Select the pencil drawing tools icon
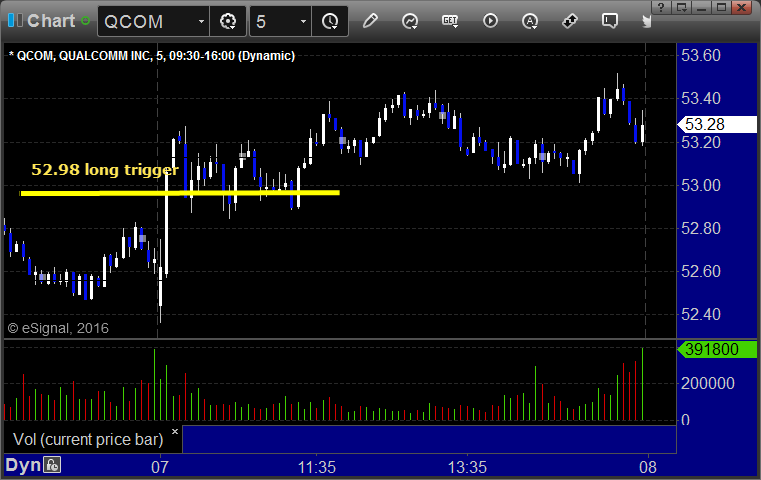This screenshot has width=761, height=480. (370, 21)
